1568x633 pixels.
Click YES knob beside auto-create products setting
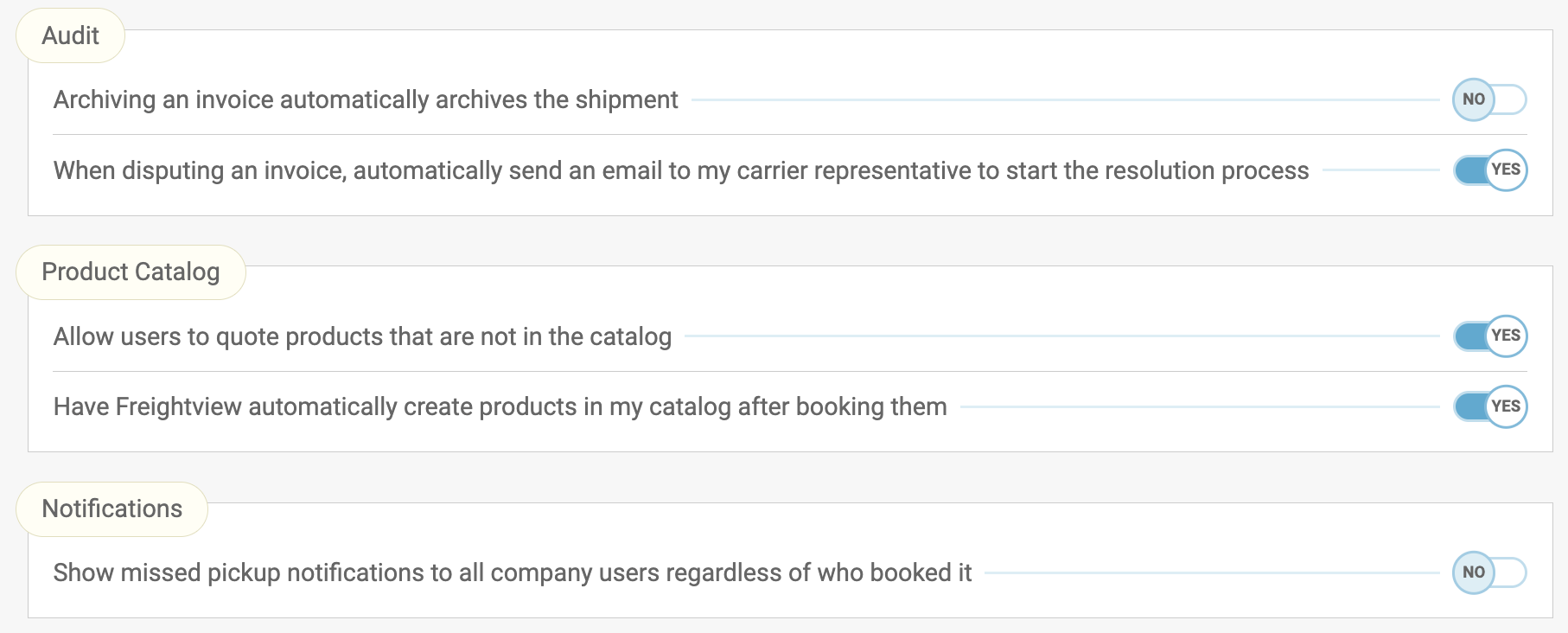(x=1506, y=406)
